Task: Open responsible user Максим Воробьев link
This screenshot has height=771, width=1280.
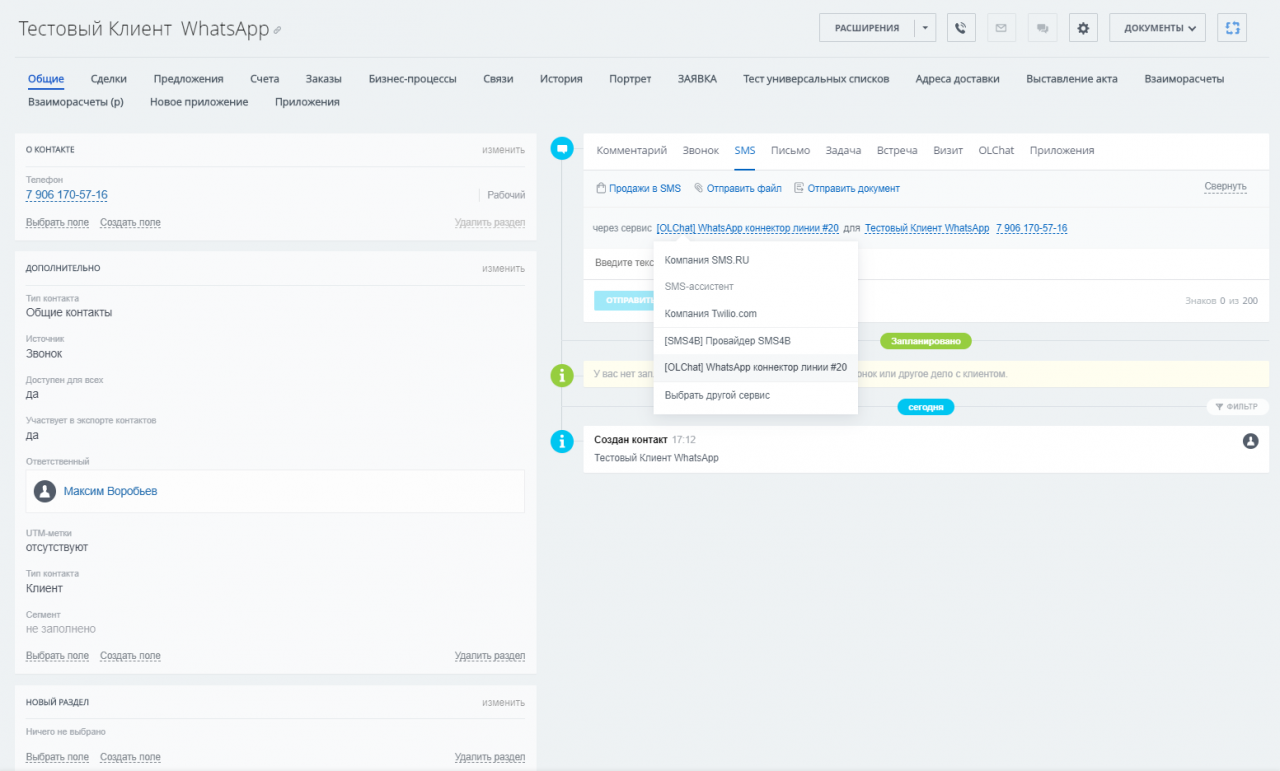Action: [110, 491]
